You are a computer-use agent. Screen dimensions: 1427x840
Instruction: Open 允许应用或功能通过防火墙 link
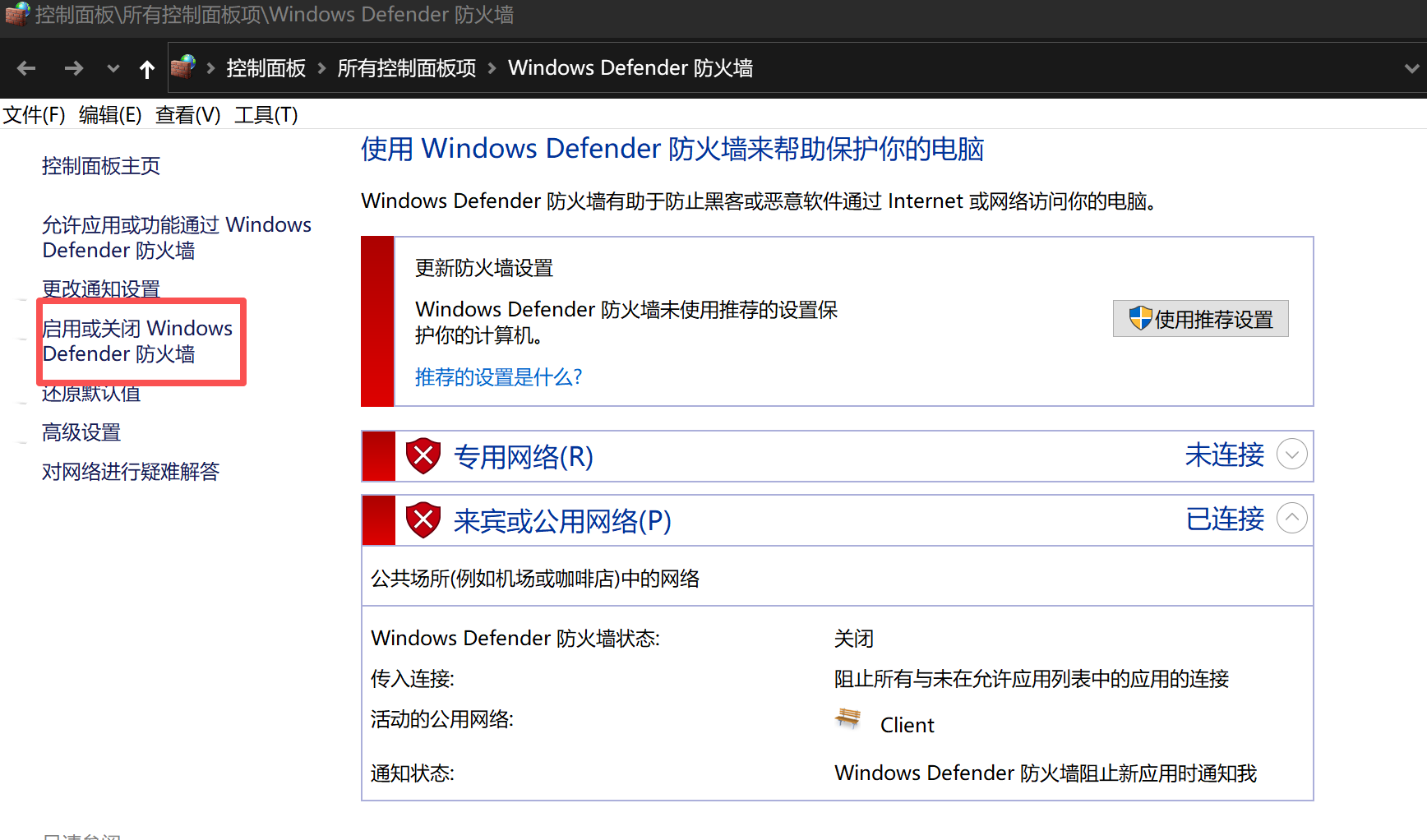177,238
